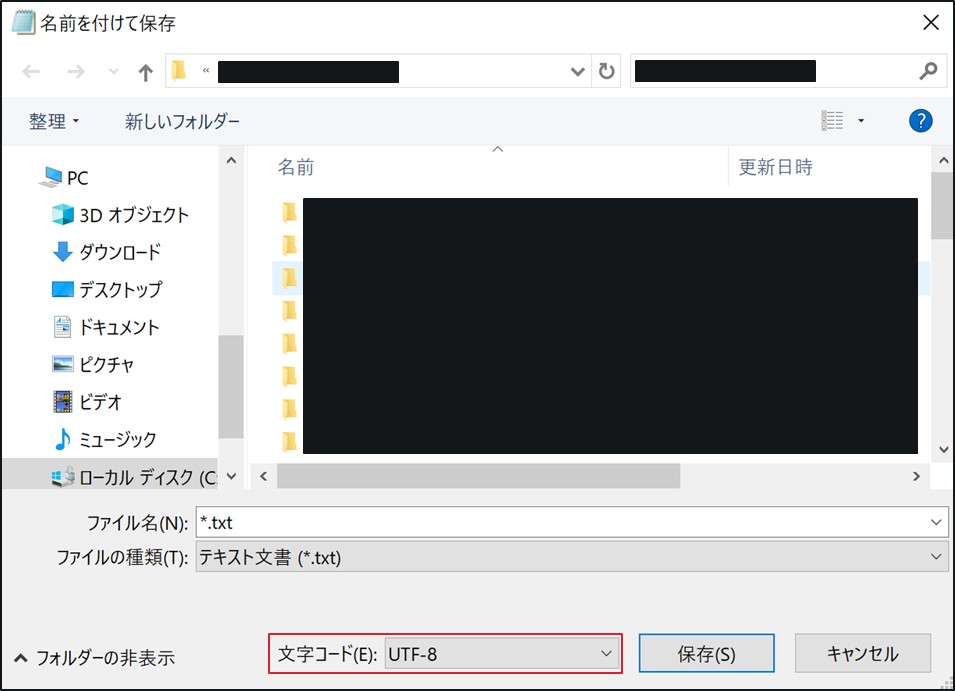Open the 整理 menu
This screenshot has width=955, height=691.
[54, 121]
